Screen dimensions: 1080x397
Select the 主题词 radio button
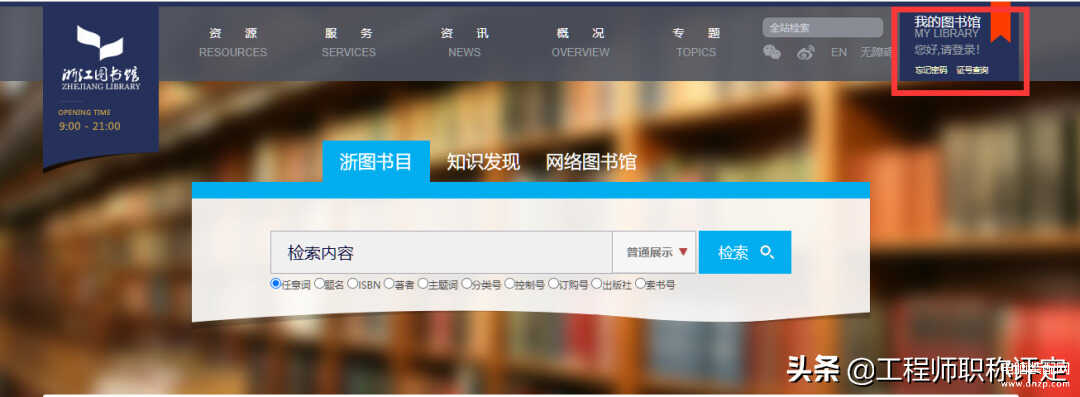point(423,283)
